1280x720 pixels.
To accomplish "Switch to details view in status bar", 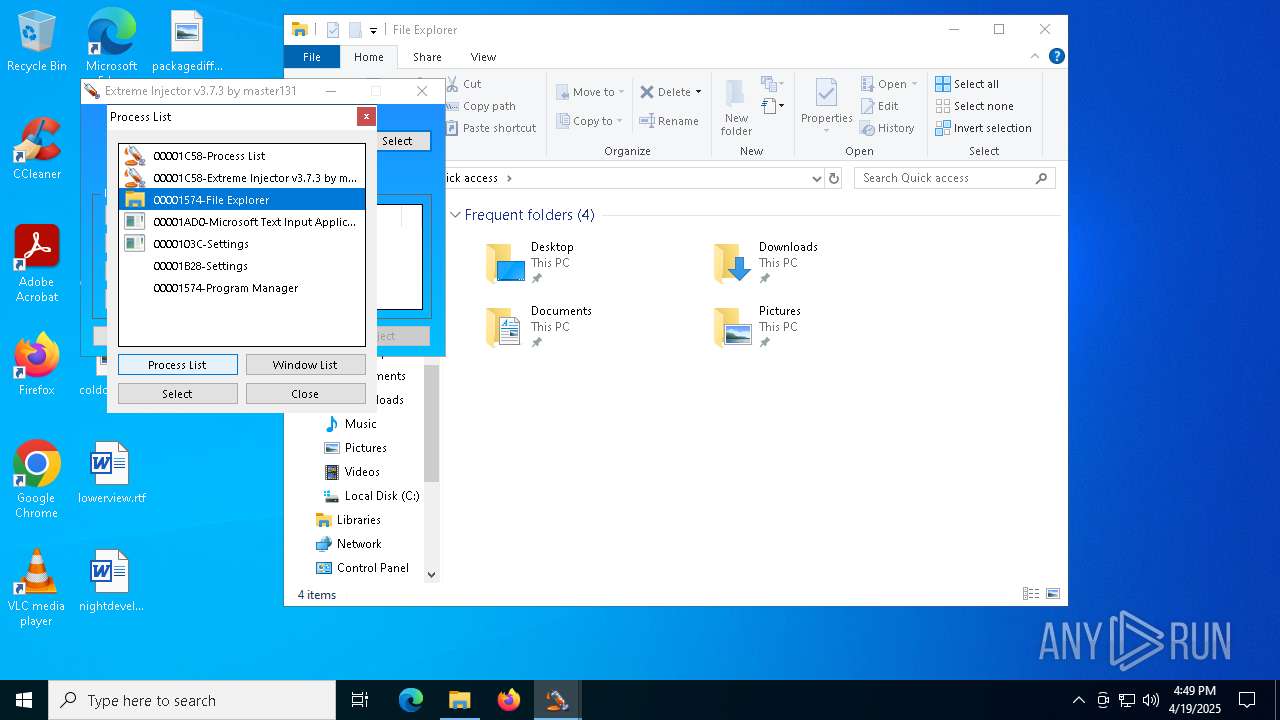I will pyautogui.click(x=1031, y=594).
